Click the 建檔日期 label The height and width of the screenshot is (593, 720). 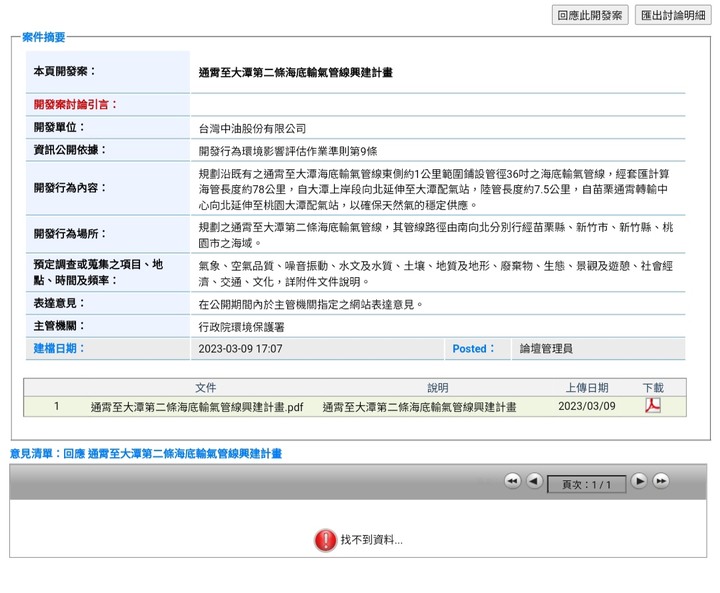pyautogui.click(x=59, y=348)
